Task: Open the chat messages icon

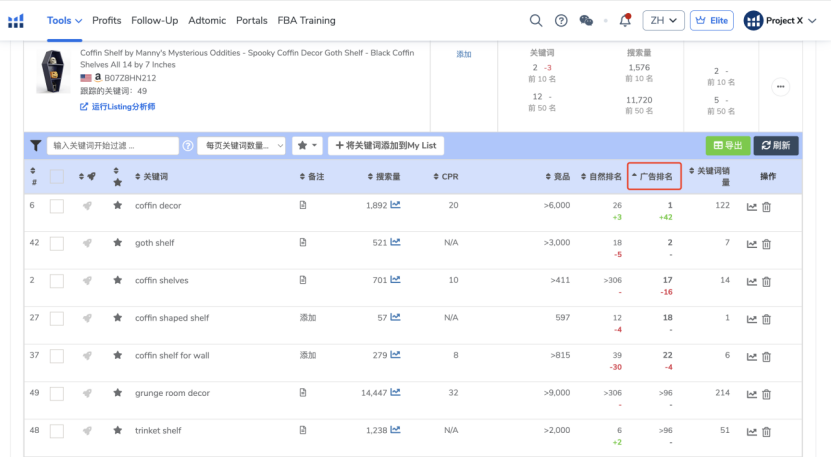Action: tap(587, 20)
